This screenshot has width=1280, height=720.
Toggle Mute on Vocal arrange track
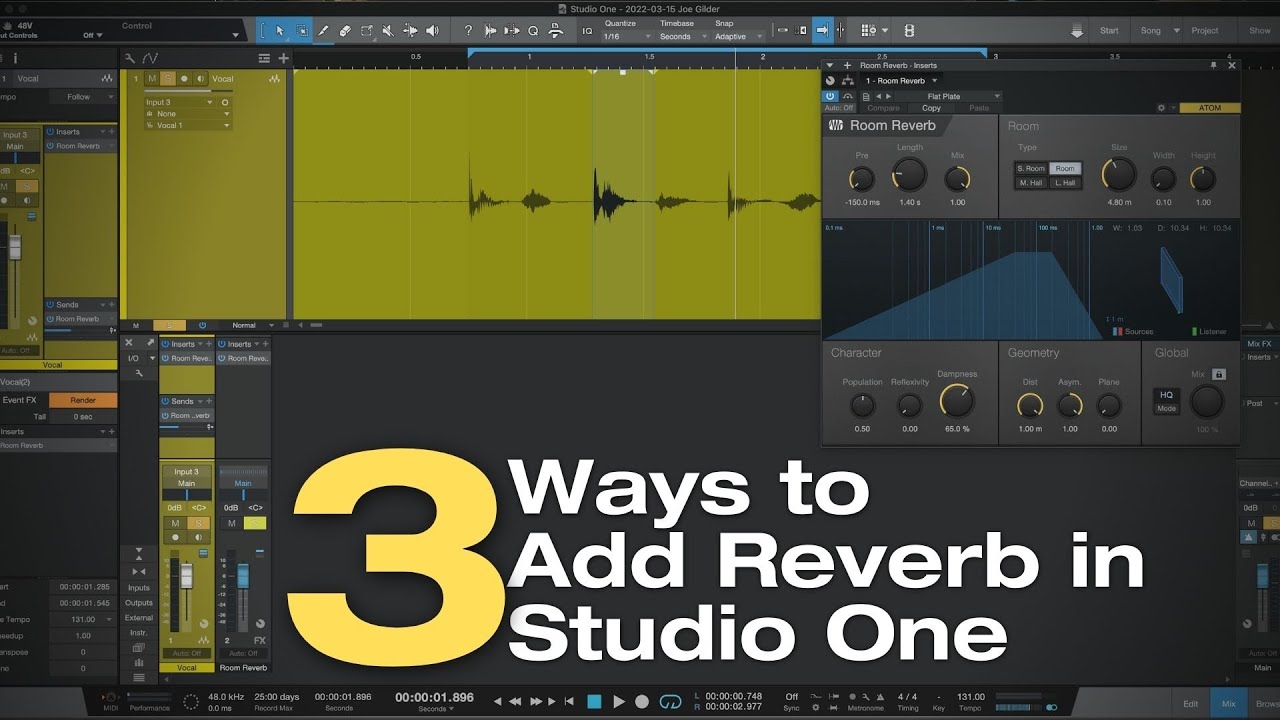point(152,78)
